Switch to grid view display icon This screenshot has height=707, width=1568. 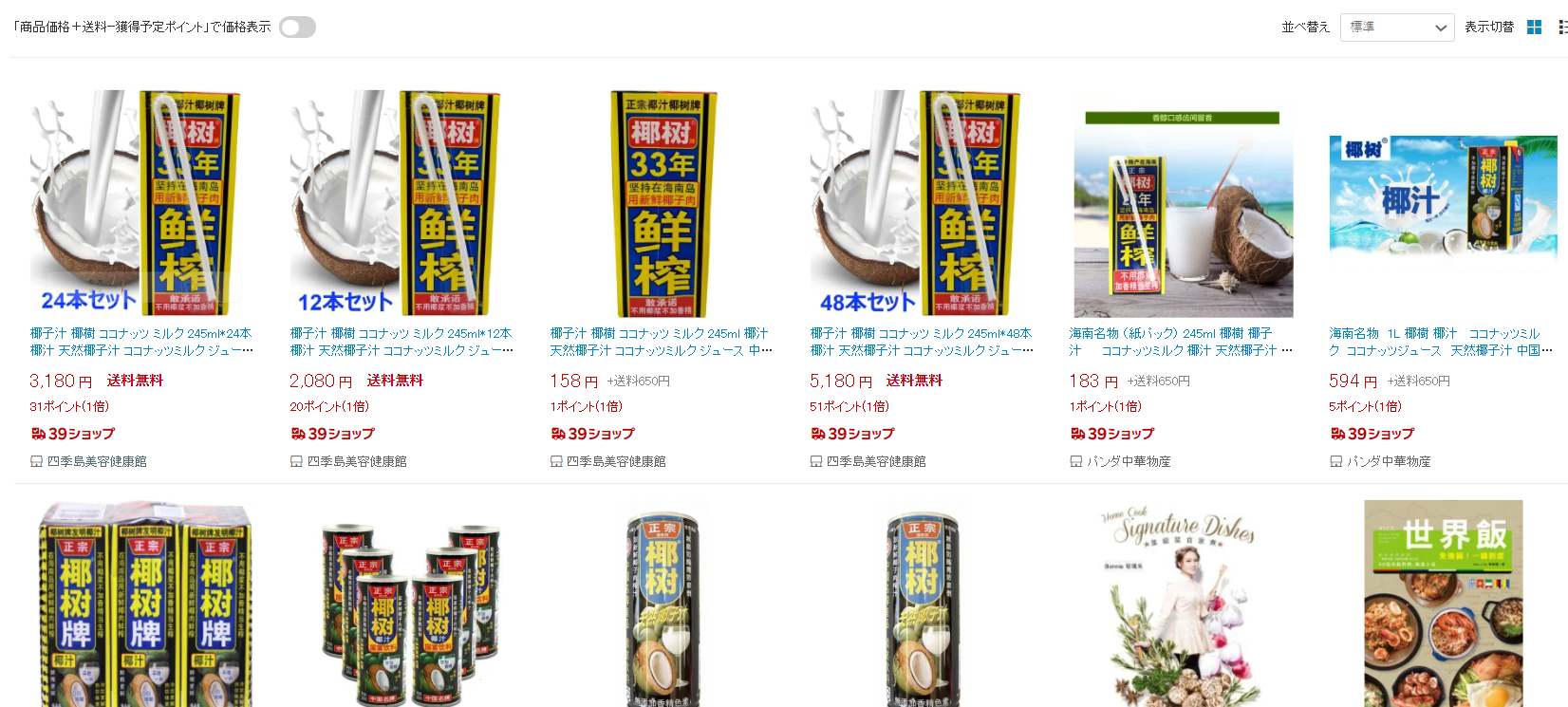pos(1534,28)
